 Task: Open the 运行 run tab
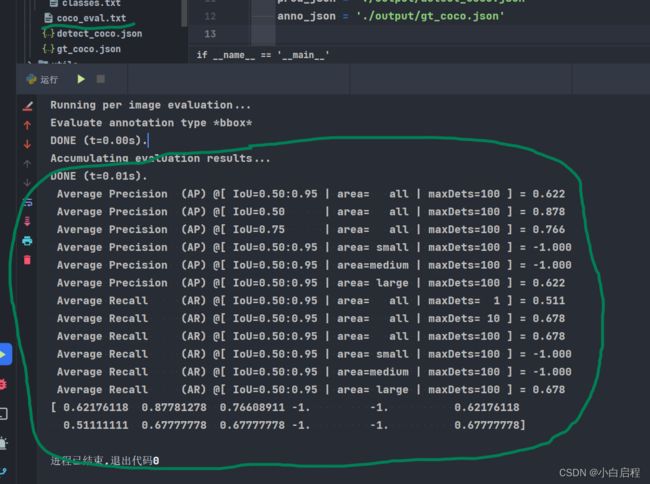tap(42, 79)
